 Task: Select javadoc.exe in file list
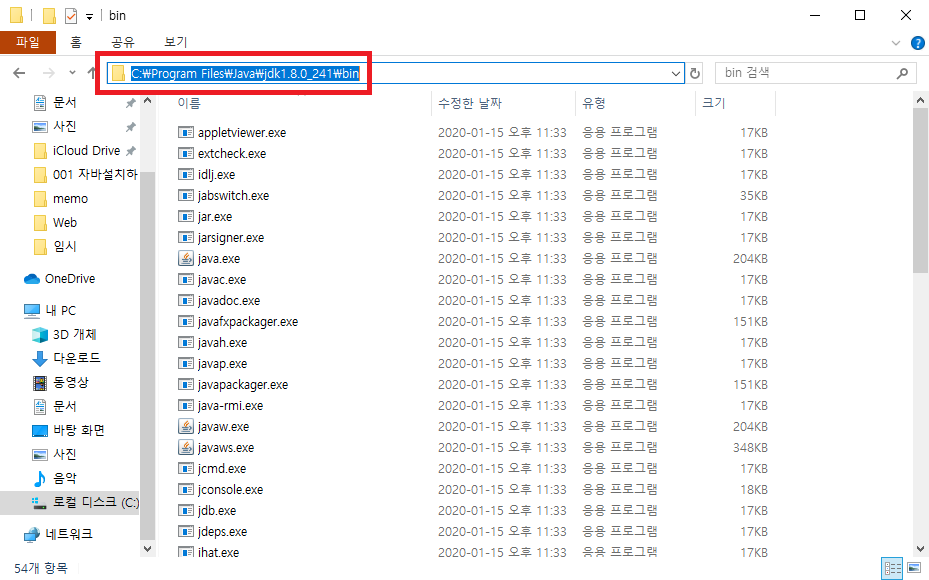(x=229, y=300)
